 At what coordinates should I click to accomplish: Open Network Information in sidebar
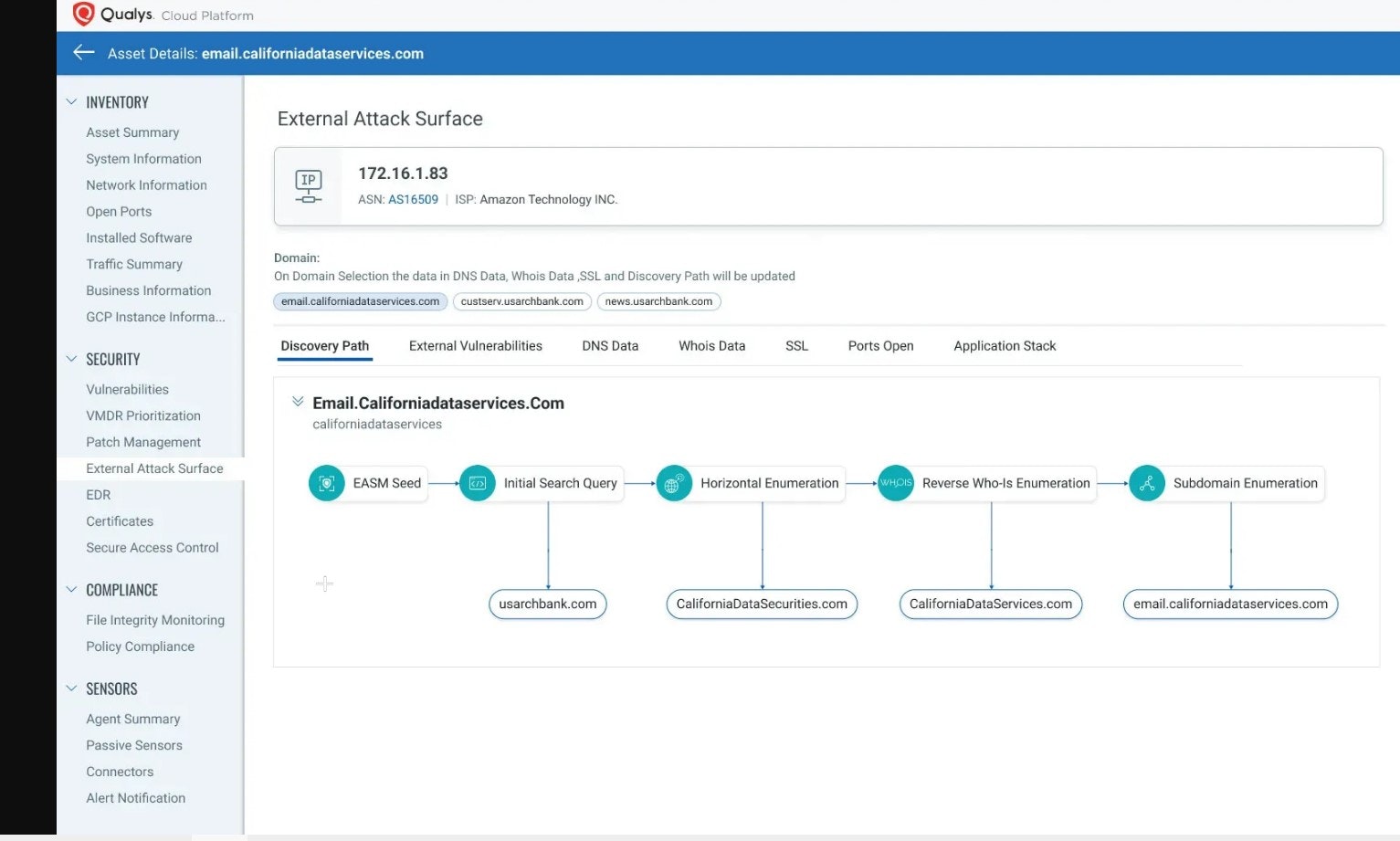tap(146, 185)
